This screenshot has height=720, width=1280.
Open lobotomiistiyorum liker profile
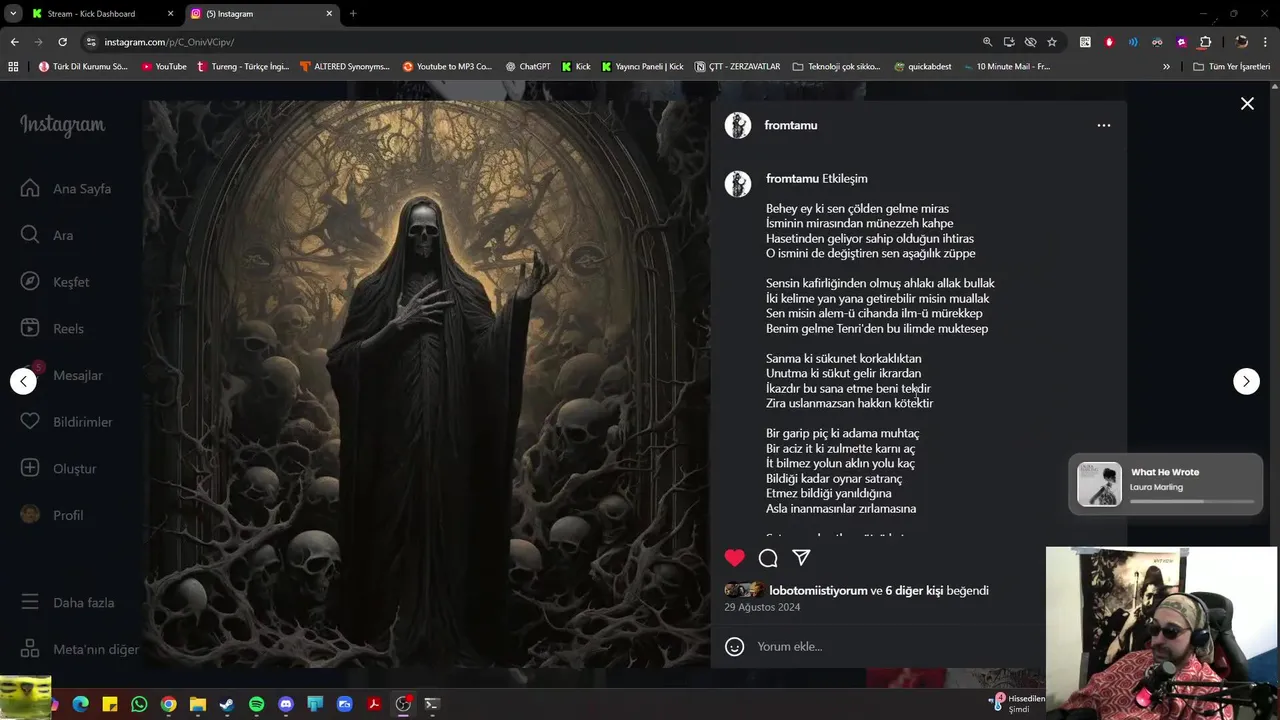[x=818, y=590]
